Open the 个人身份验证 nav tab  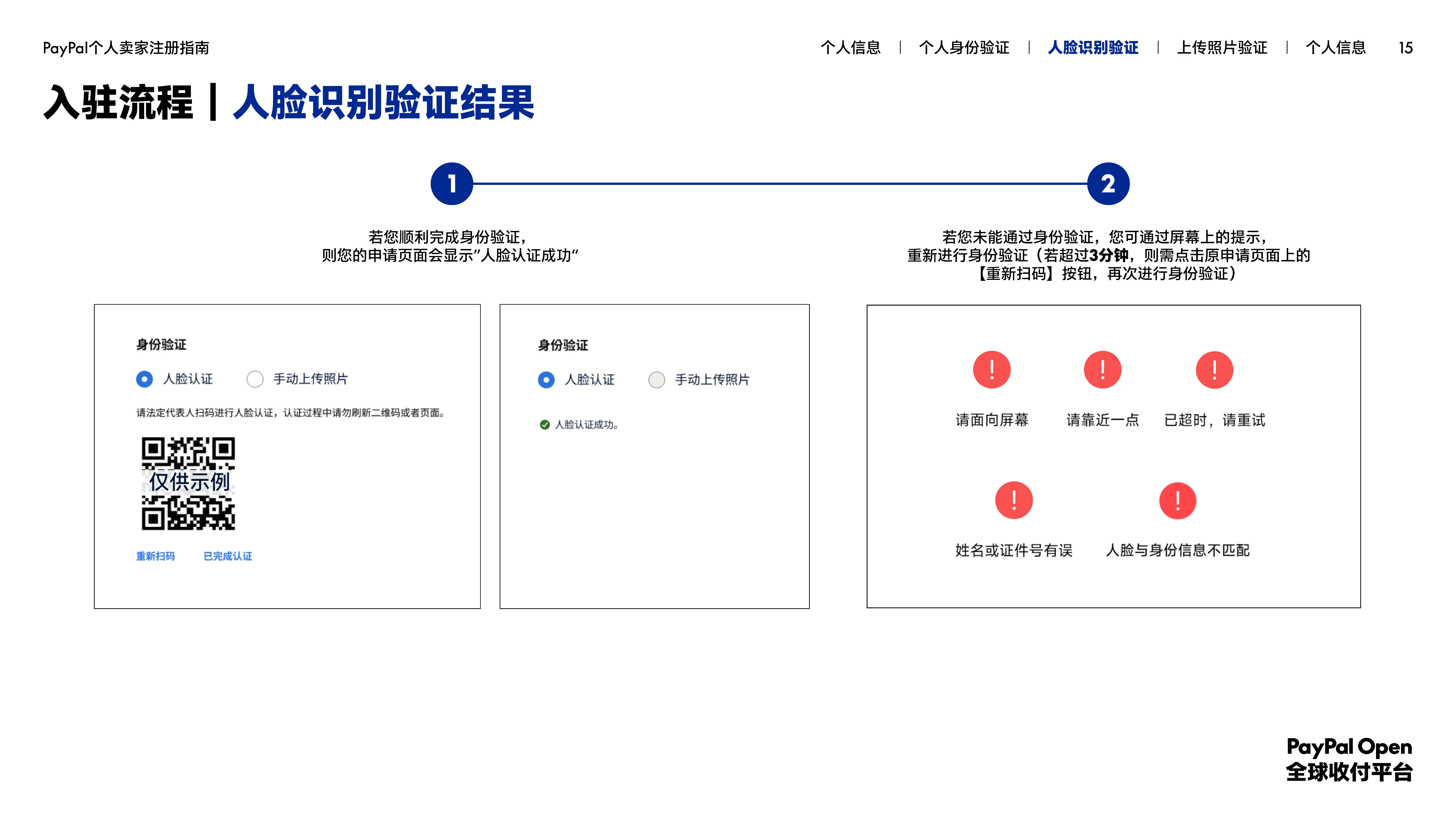point(964,48)
